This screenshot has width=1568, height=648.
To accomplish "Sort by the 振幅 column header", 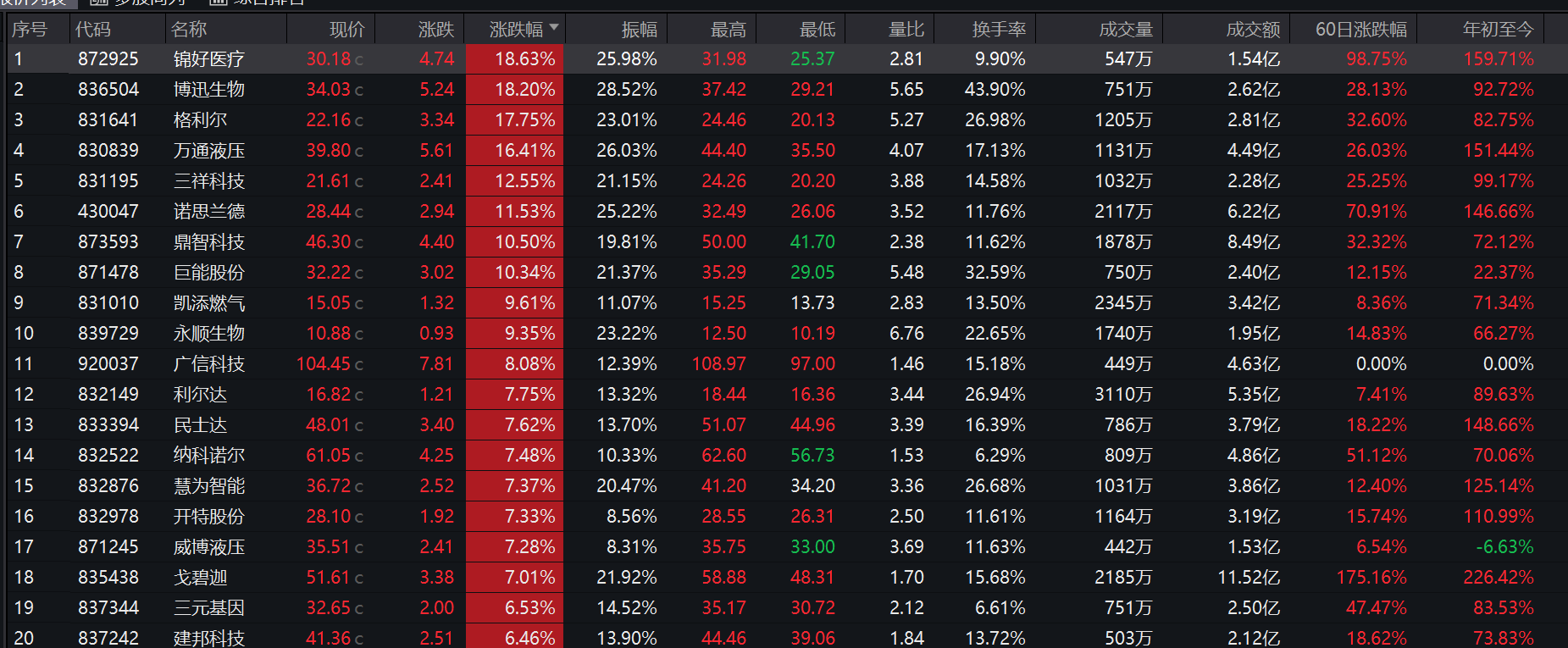I will (x=640, y=30).
